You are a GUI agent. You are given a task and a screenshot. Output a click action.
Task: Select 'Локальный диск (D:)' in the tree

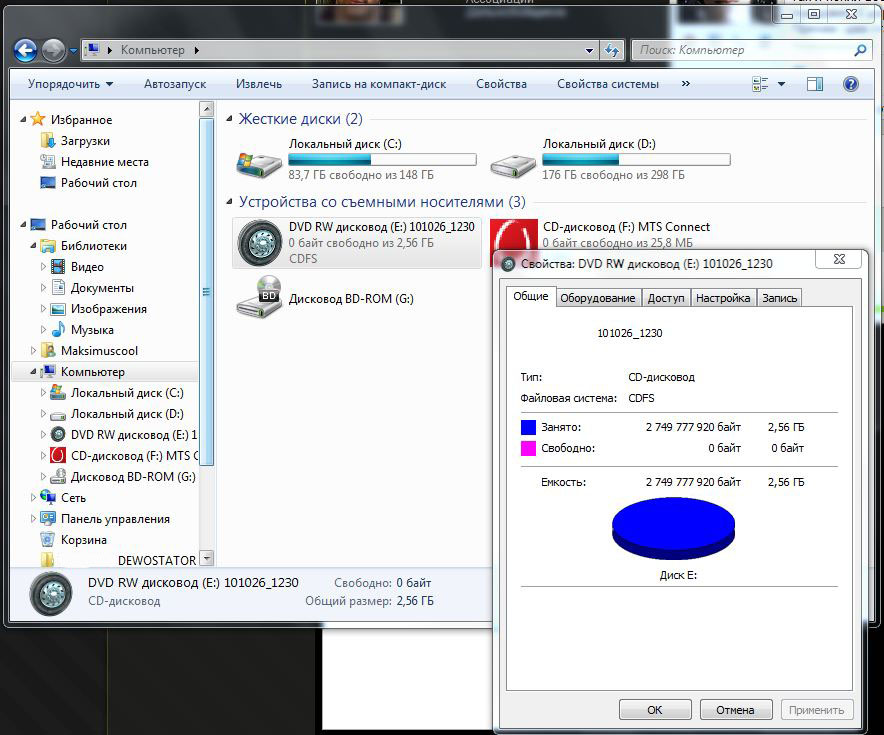(x=127, y=414)
